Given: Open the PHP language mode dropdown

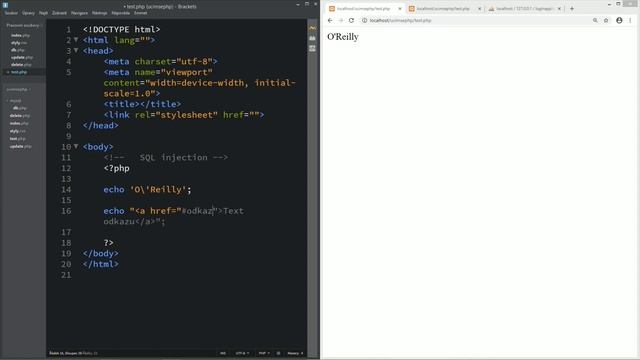Looking at the screenshot, I should click(264, 353).
